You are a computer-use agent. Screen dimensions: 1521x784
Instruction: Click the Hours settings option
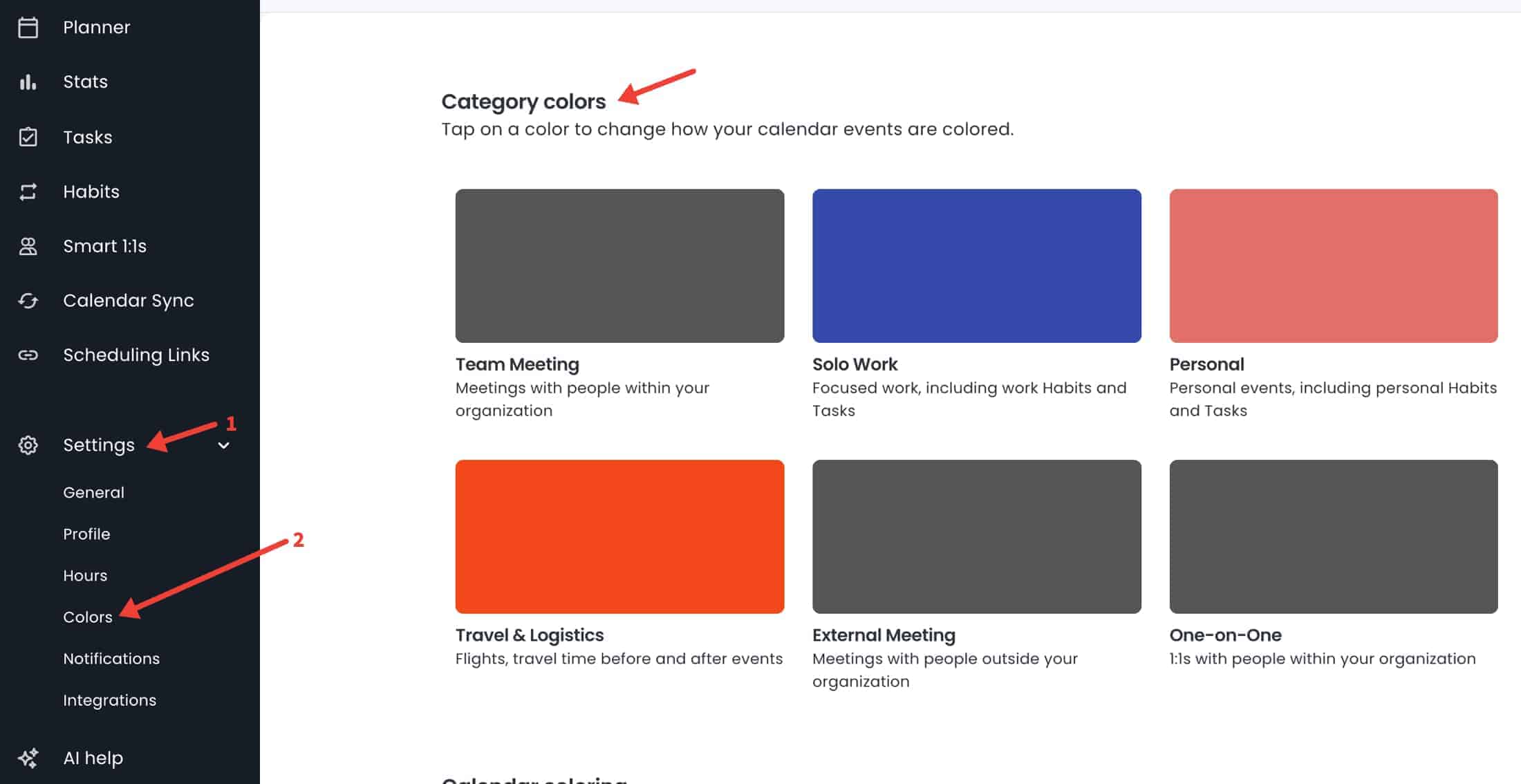point(85,574)
